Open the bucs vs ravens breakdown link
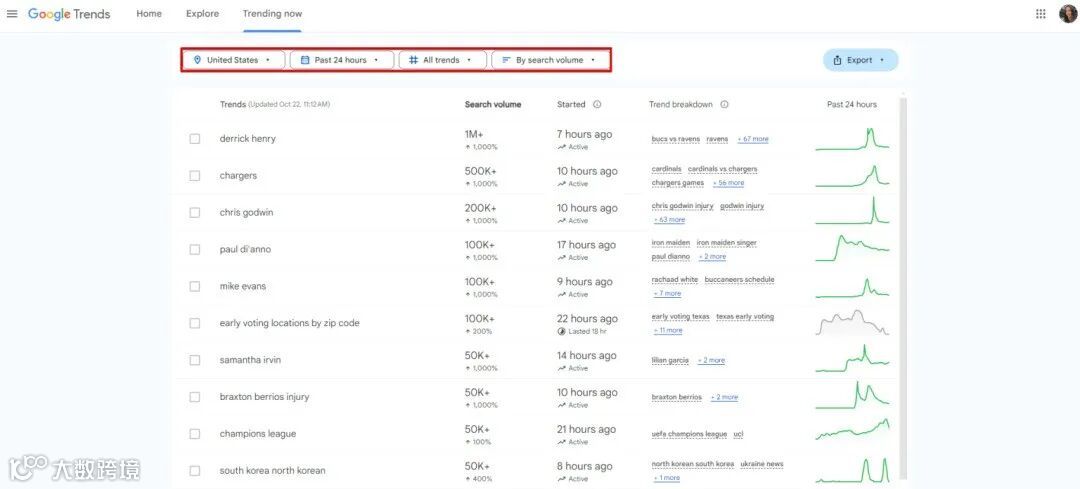Image resolution: width=1080 pixels, height=489 pixels. pos(676,139)
